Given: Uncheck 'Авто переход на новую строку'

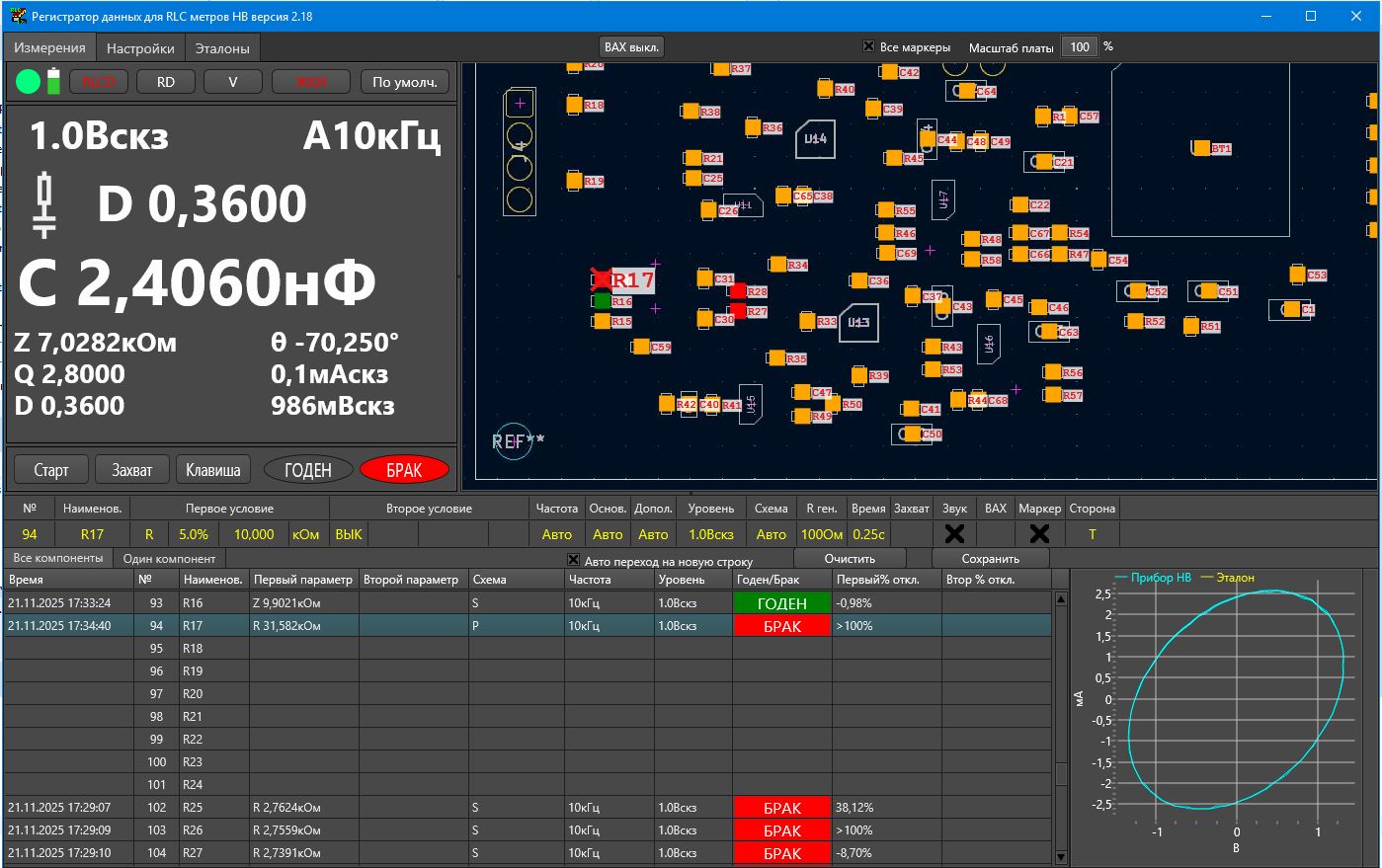Looking at the screenshot, I should point(574,561).
